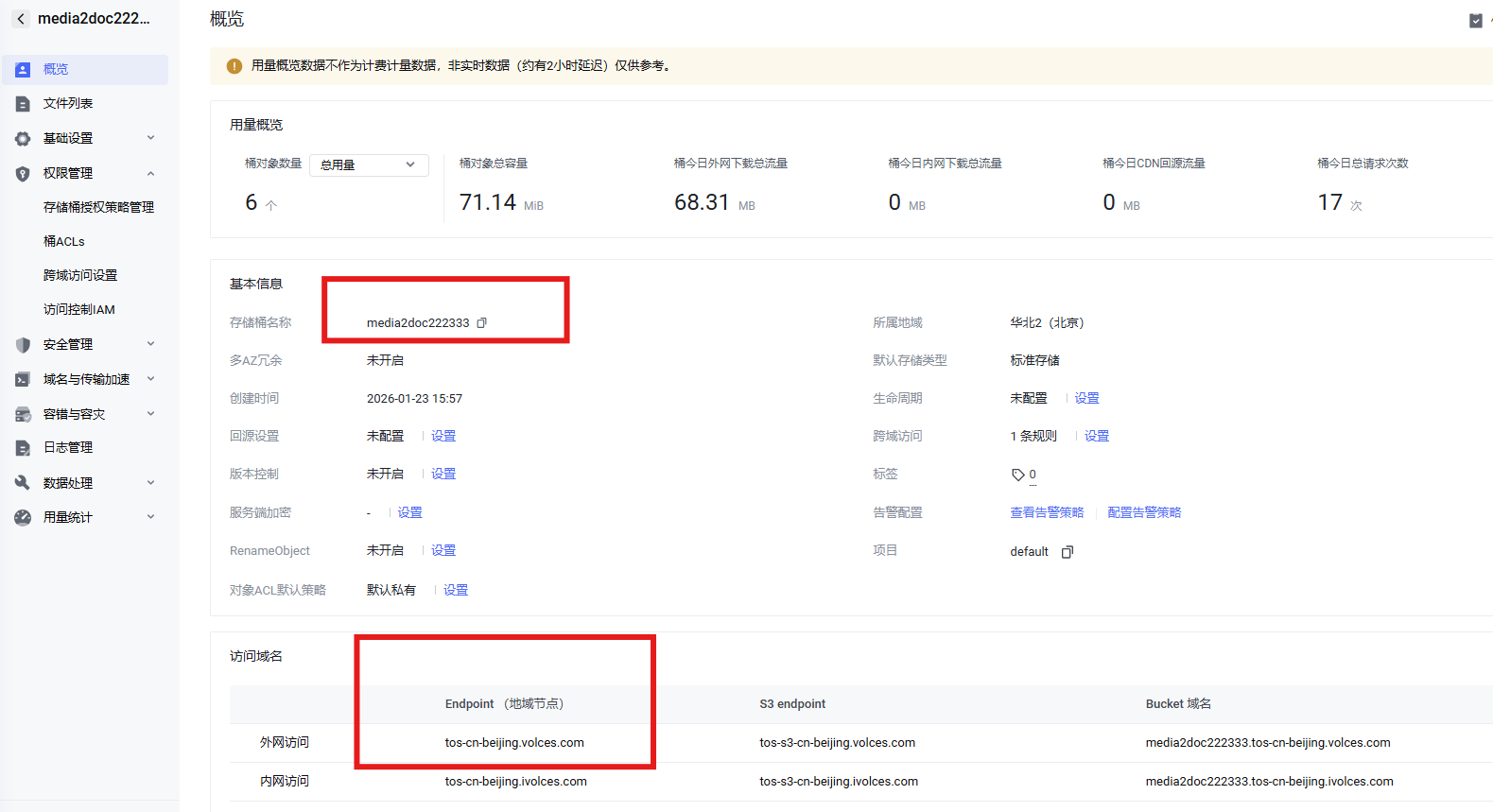Select tos-s3-cn-beijing.ivolces.com S3 endpoint
1493x812 pixels.
click(839, 782)
